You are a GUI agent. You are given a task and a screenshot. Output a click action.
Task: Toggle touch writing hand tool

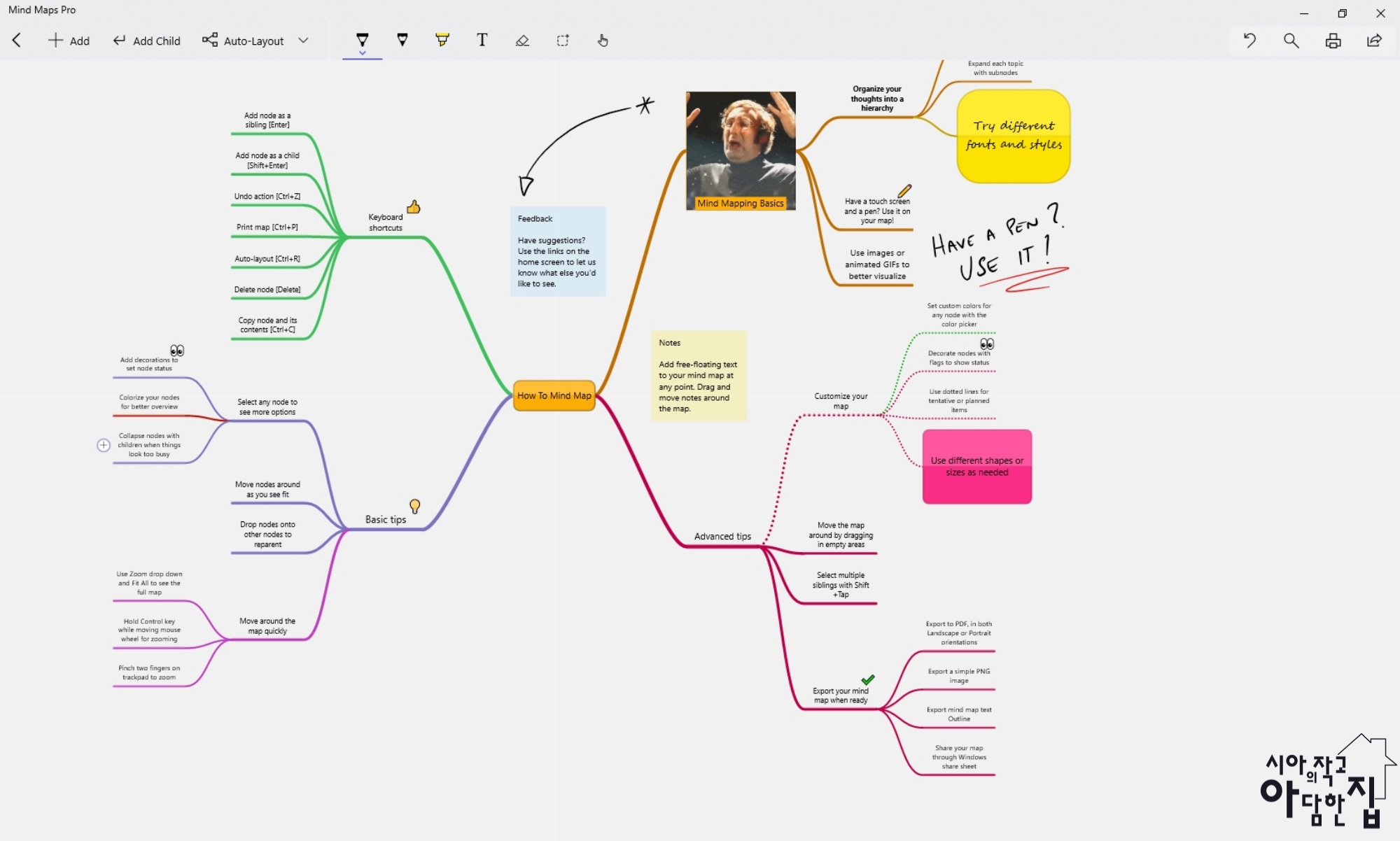(603, 41)
